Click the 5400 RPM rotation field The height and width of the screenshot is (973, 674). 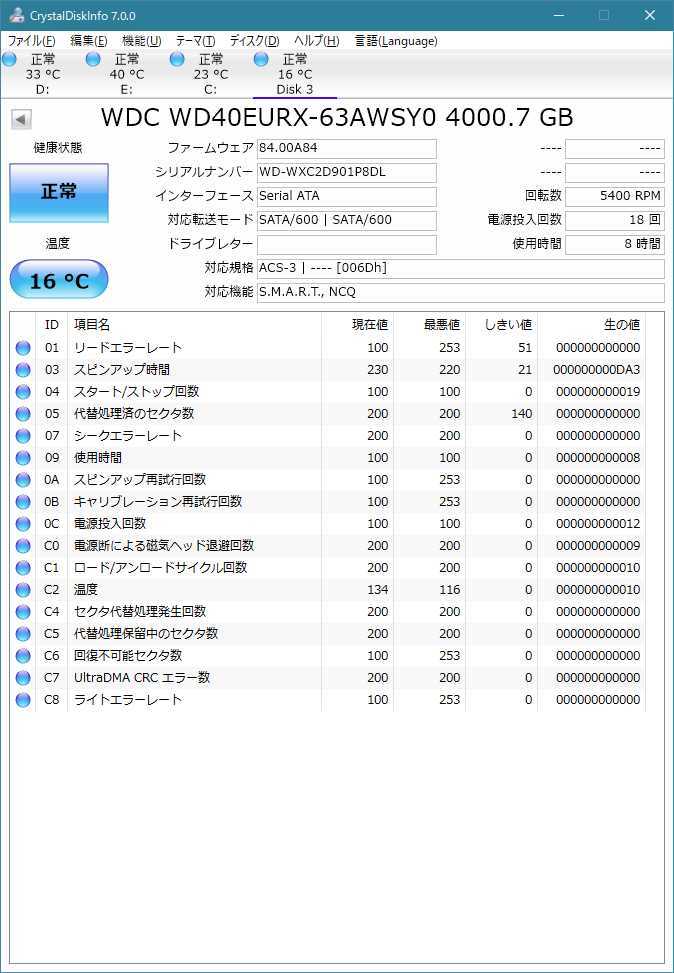click(x=614, y=196)
